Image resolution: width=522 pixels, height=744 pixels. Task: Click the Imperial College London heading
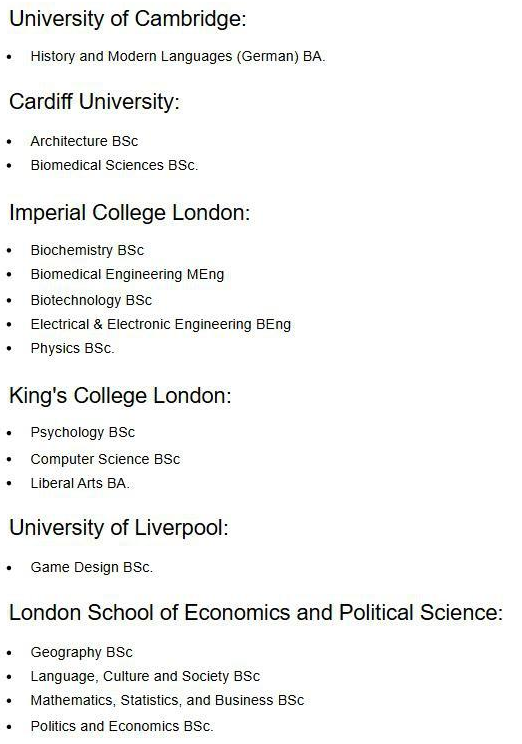[x=130, y=213]
